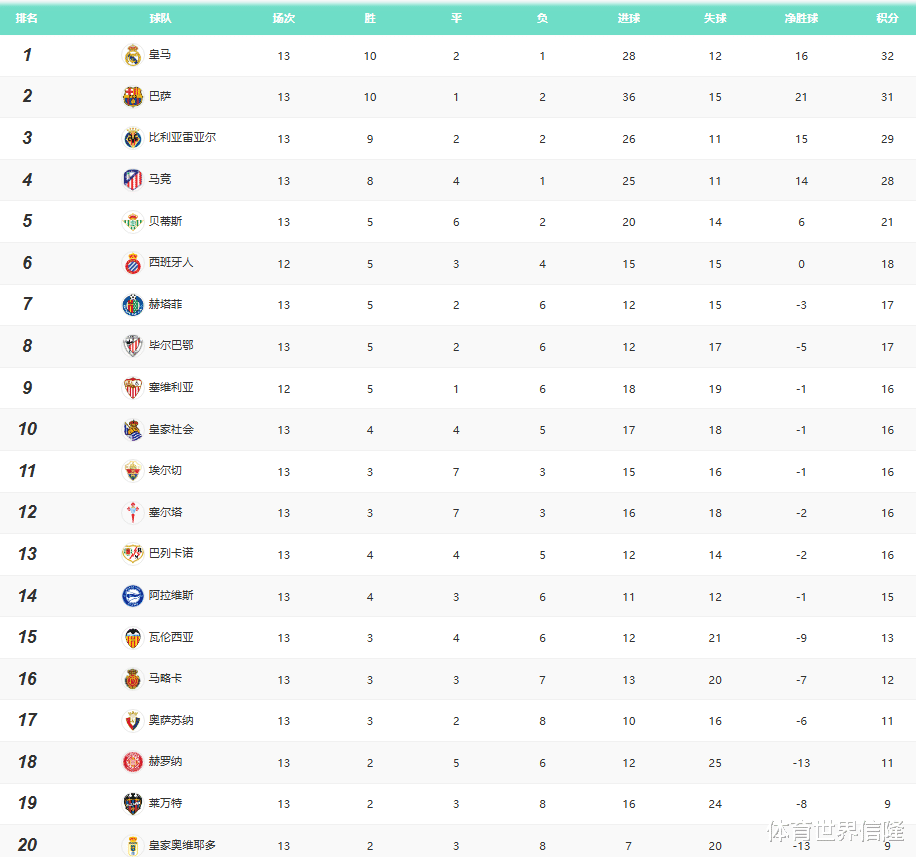The height and width of the screenshot is (857, 916).
Task: Click the Athletic Bilbao crest icon
Action: pyautogui.click(x=133, y=346)
